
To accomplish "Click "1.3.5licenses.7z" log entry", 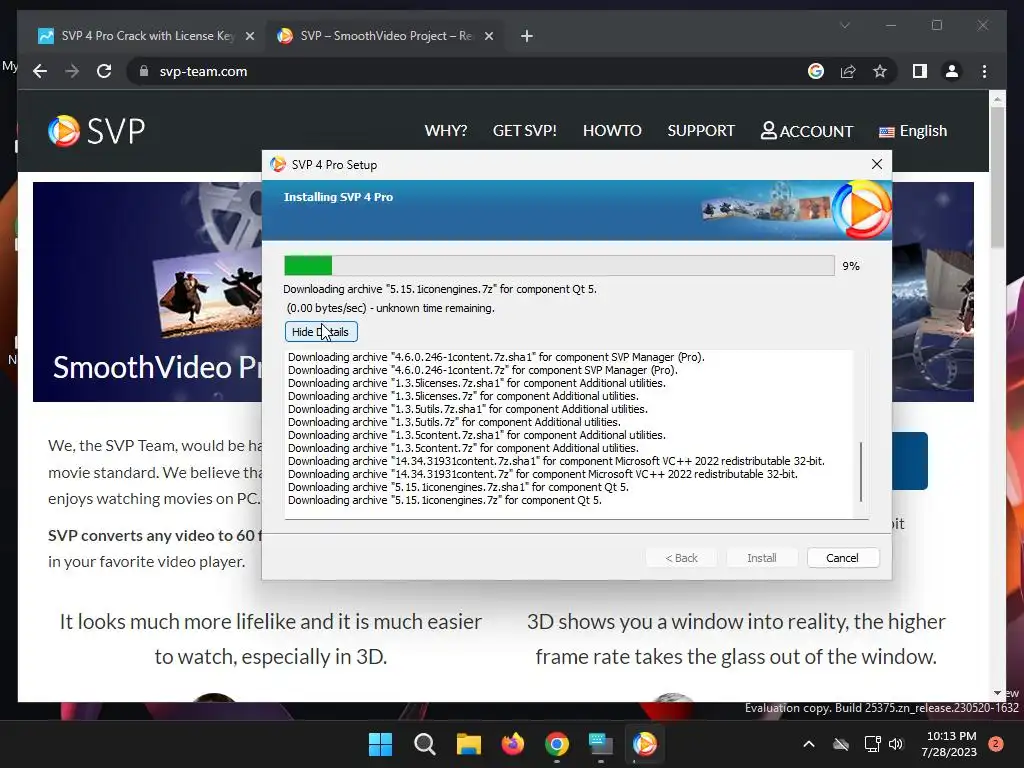I will click(x=463, y=396).
